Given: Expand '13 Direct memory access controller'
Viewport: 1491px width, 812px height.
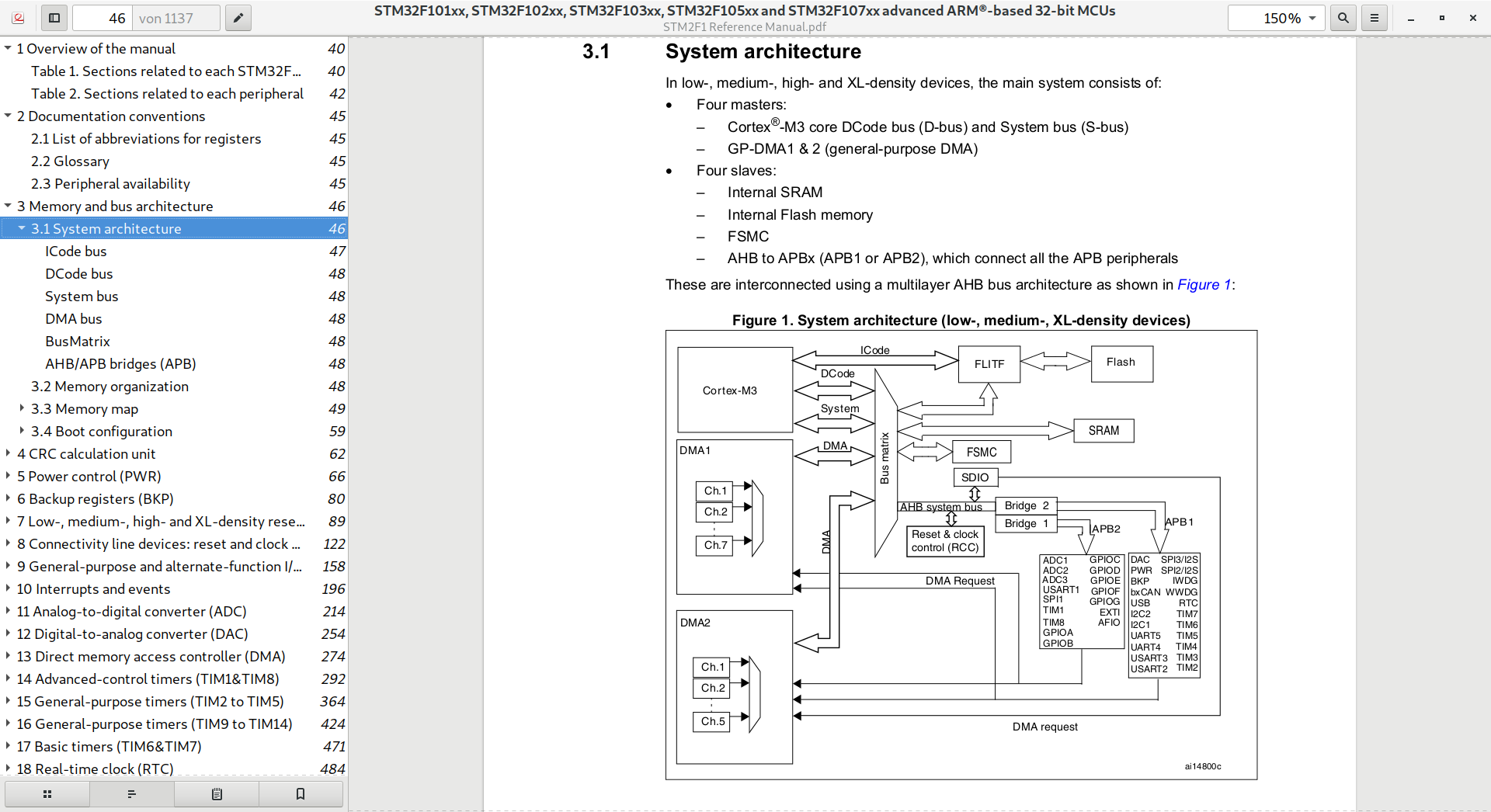Looking at the screenshot, I should point(8,656).
